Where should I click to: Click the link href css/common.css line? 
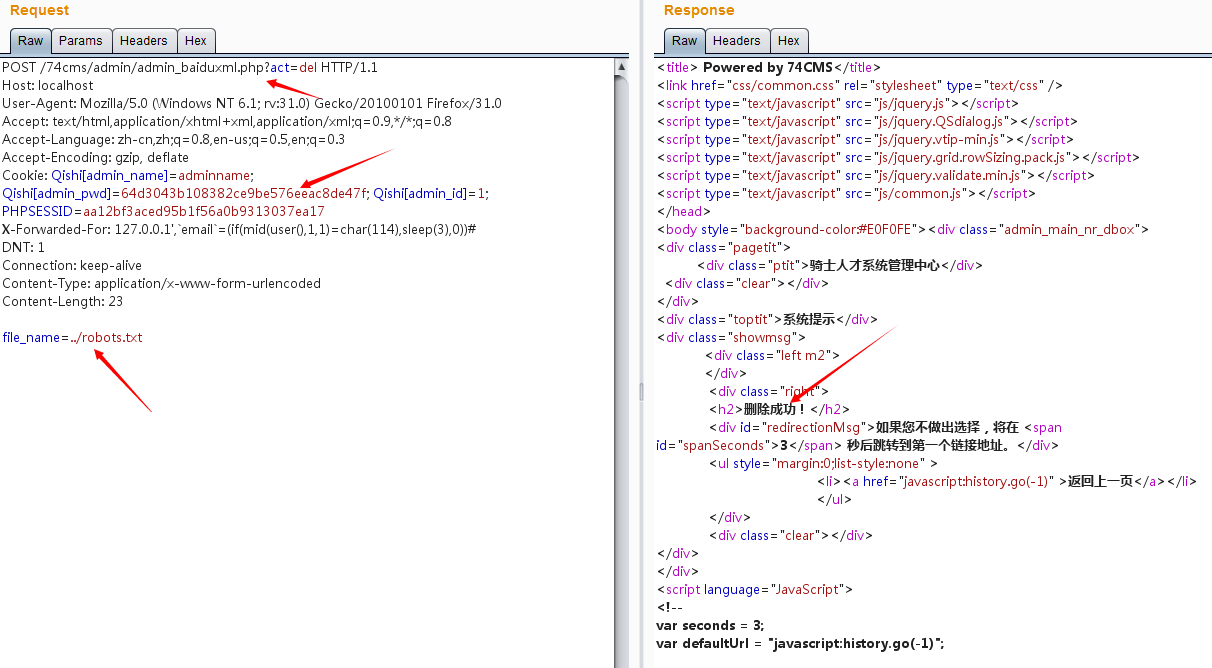(x=860, y=85)
